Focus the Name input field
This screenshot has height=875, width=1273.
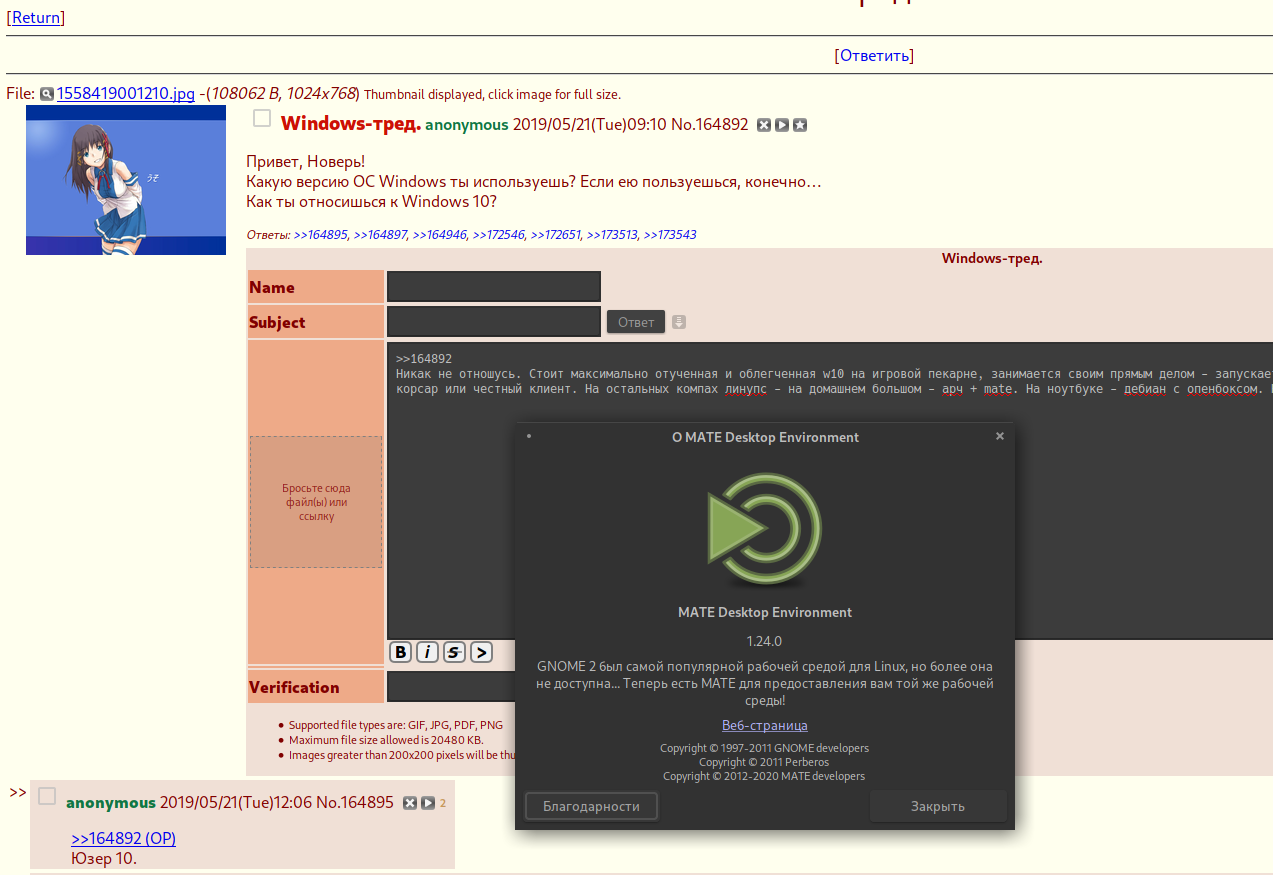coord(494,287)
